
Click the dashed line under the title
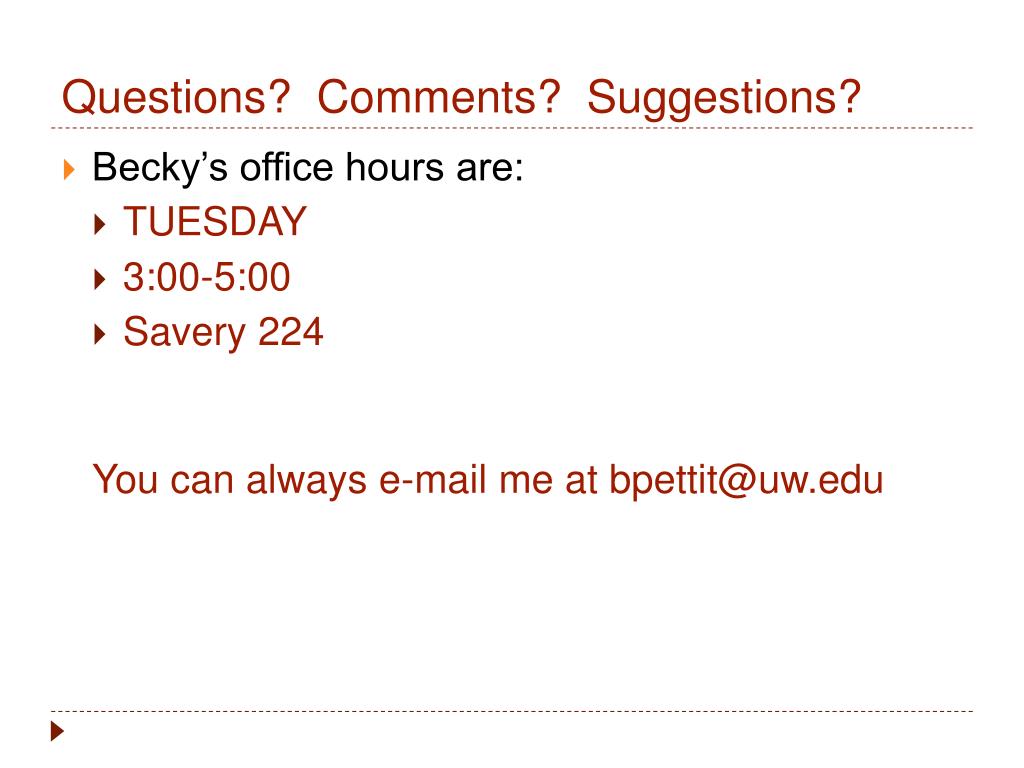(512, 128)
